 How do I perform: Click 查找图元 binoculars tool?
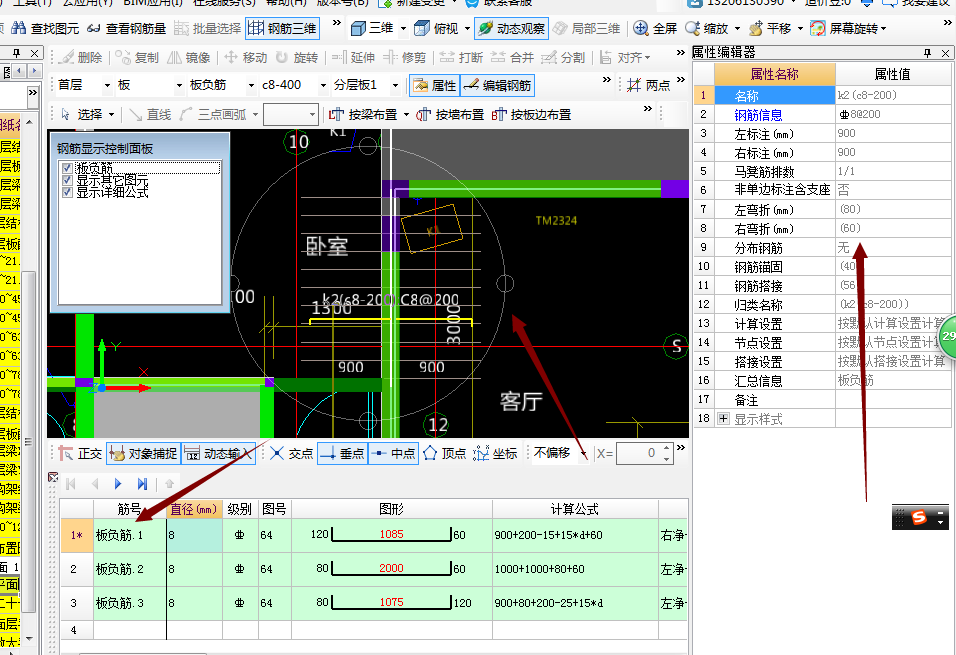46,28
